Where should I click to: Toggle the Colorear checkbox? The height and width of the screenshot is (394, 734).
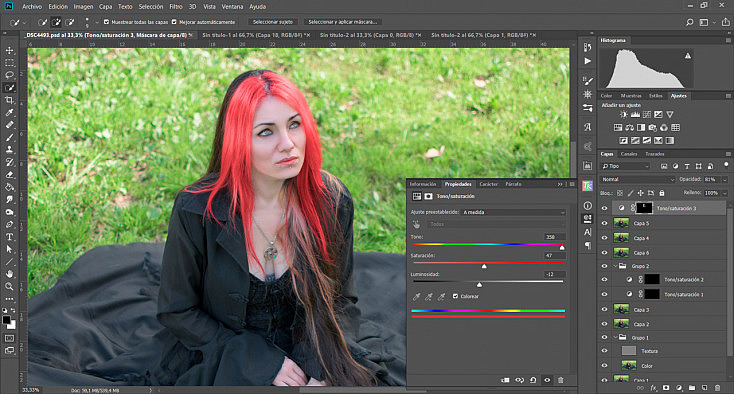[x=455, y=296]
